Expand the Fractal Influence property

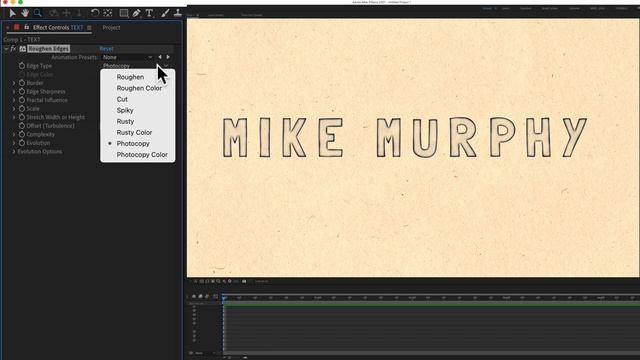pyautogui.click(x=14, y=100)
